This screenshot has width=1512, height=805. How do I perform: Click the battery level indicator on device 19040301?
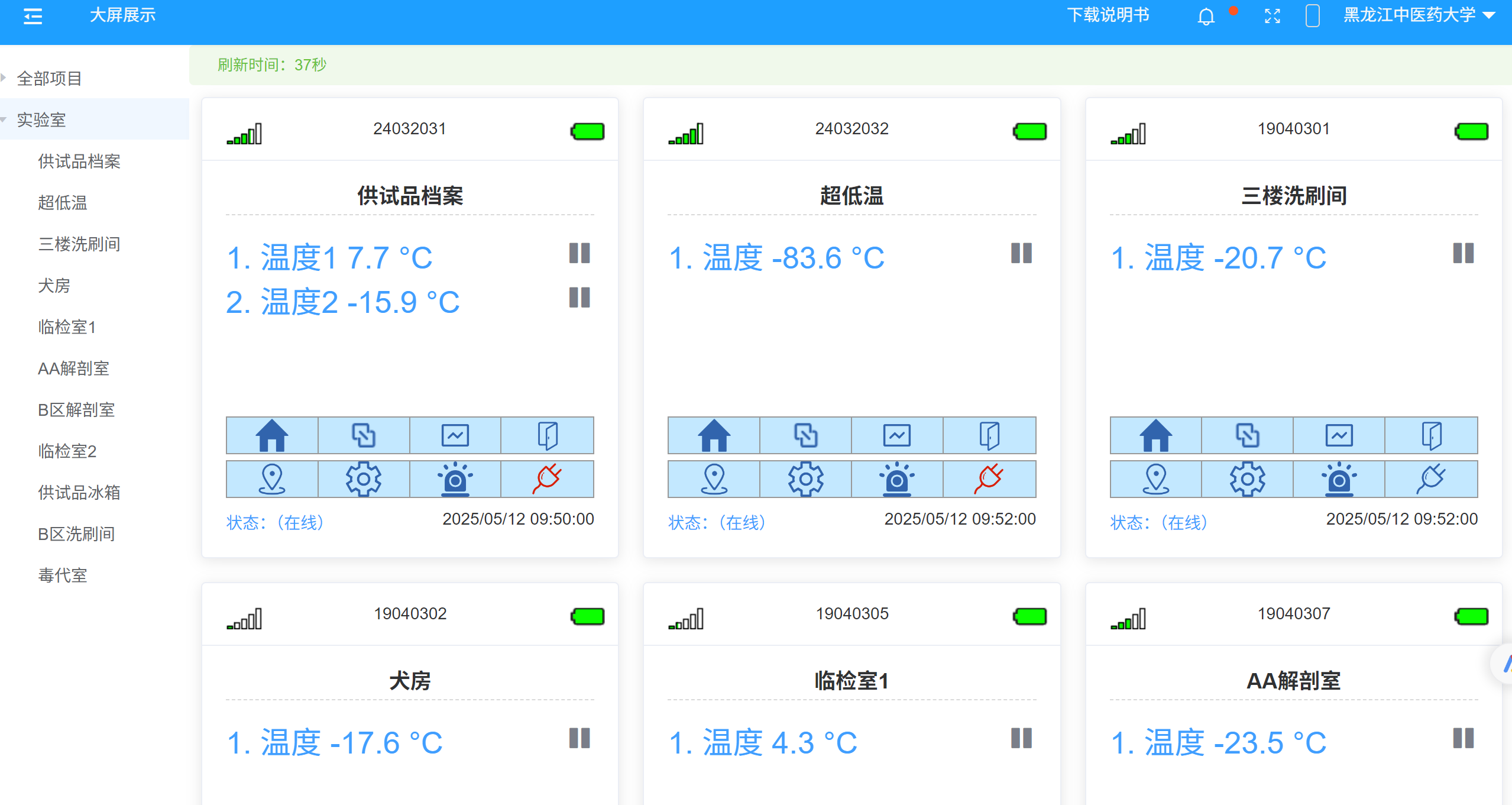(1471, 132)
